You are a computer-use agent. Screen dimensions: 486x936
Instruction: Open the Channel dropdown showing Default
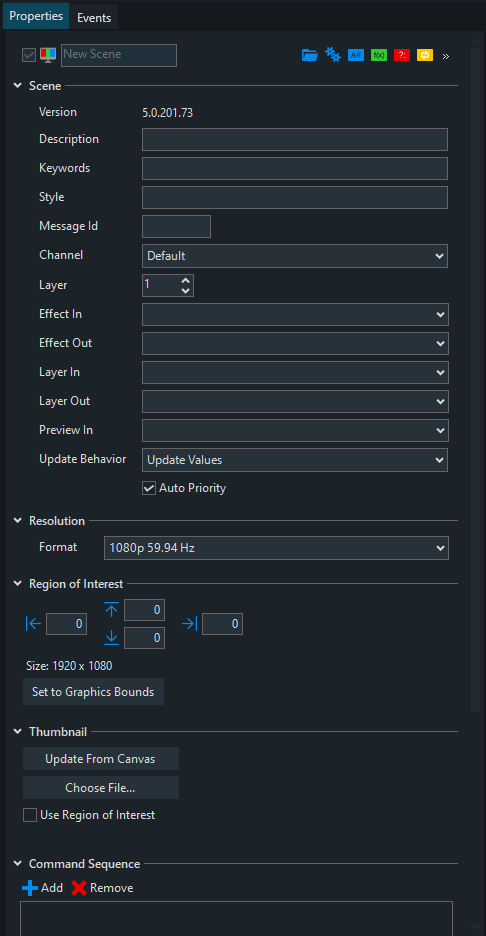pyautogui.click(x=295, y=255)
